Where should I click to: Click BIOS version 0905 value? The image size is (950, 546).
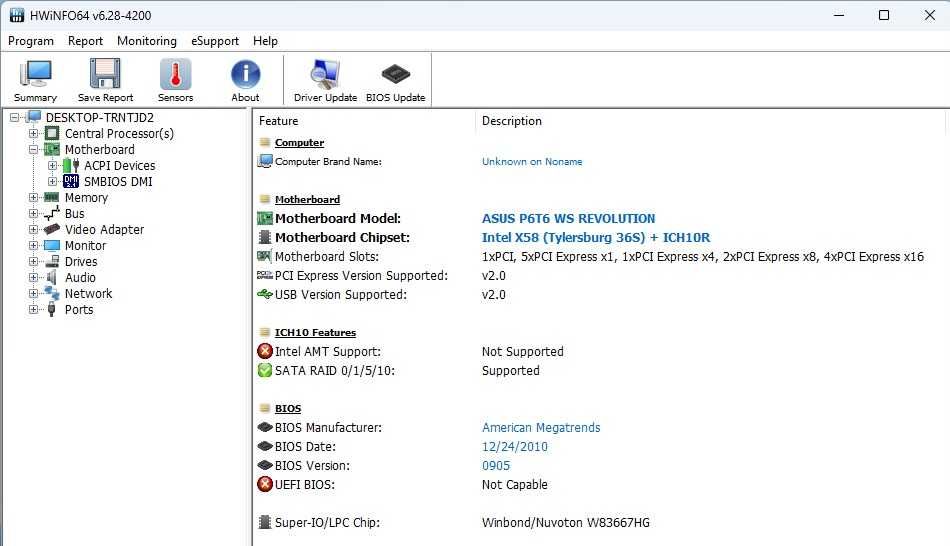pyautogui.click(x=496, y=465)
